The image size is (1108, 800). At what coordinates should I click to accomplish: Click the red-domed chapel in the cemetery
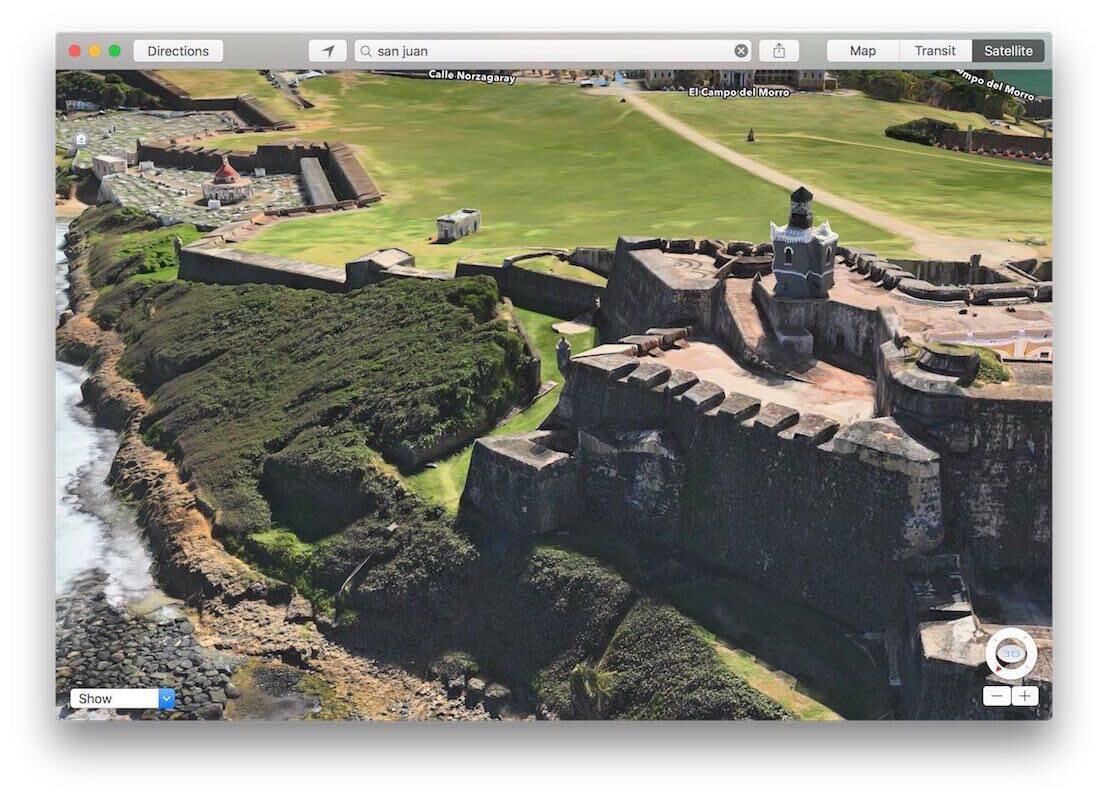(x=226, y=181)
